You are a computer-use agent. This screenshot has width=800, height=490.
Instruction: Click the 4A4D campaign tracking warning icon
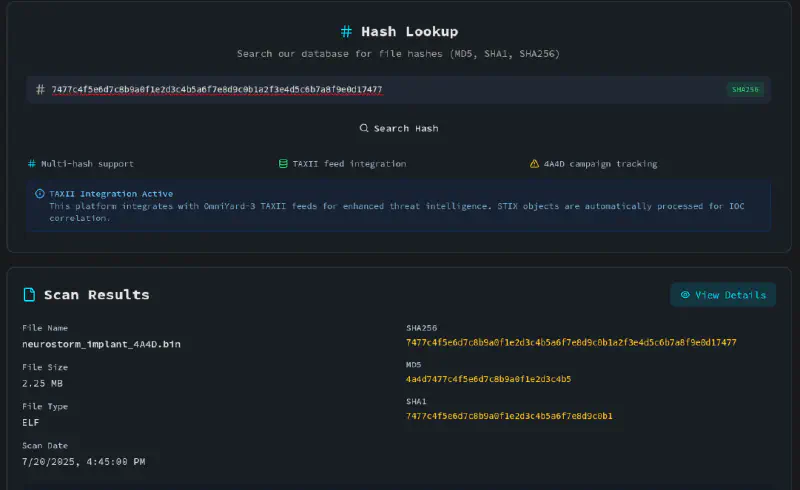click(534, 163)
